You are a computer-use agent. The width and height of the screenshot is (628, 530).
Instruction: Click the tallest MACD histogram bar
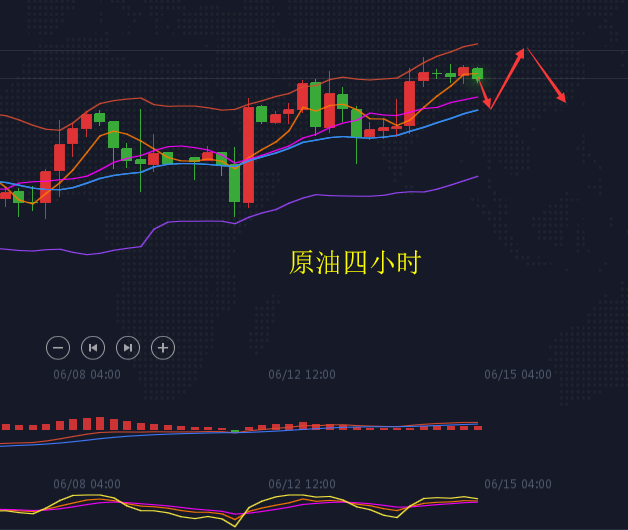click(x=100, y=423)
